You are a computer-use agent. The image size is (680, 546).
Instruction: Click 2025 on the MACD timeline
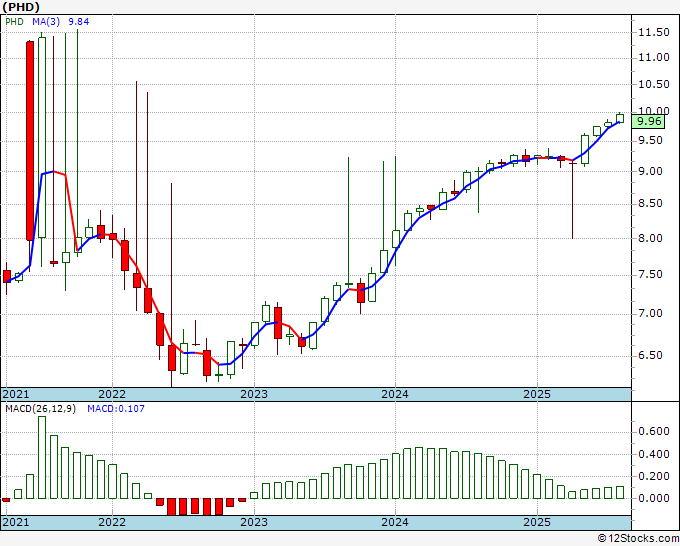[x=537, y=522]
